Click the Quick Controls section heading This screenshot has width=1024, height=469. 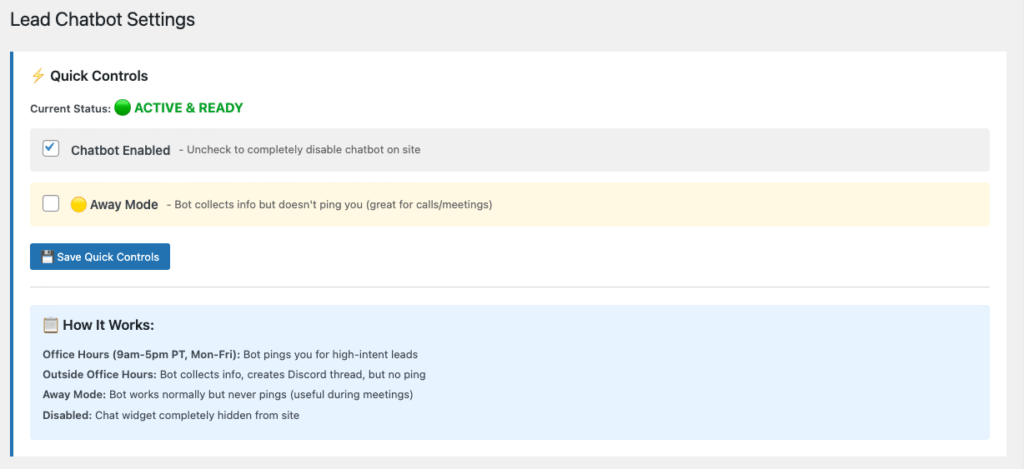pos(99,76)
